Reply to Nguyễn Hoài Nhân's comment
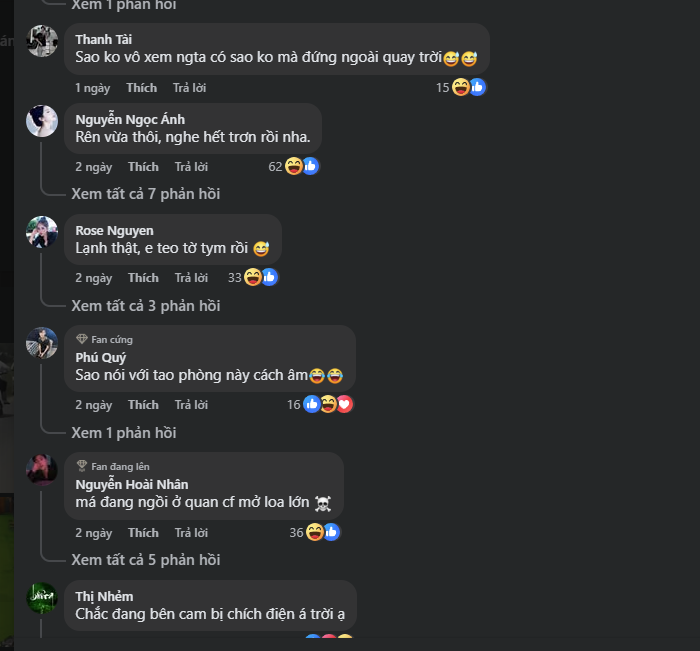Image resolution: width=700 pixels, height=651 pixels. 191,533
